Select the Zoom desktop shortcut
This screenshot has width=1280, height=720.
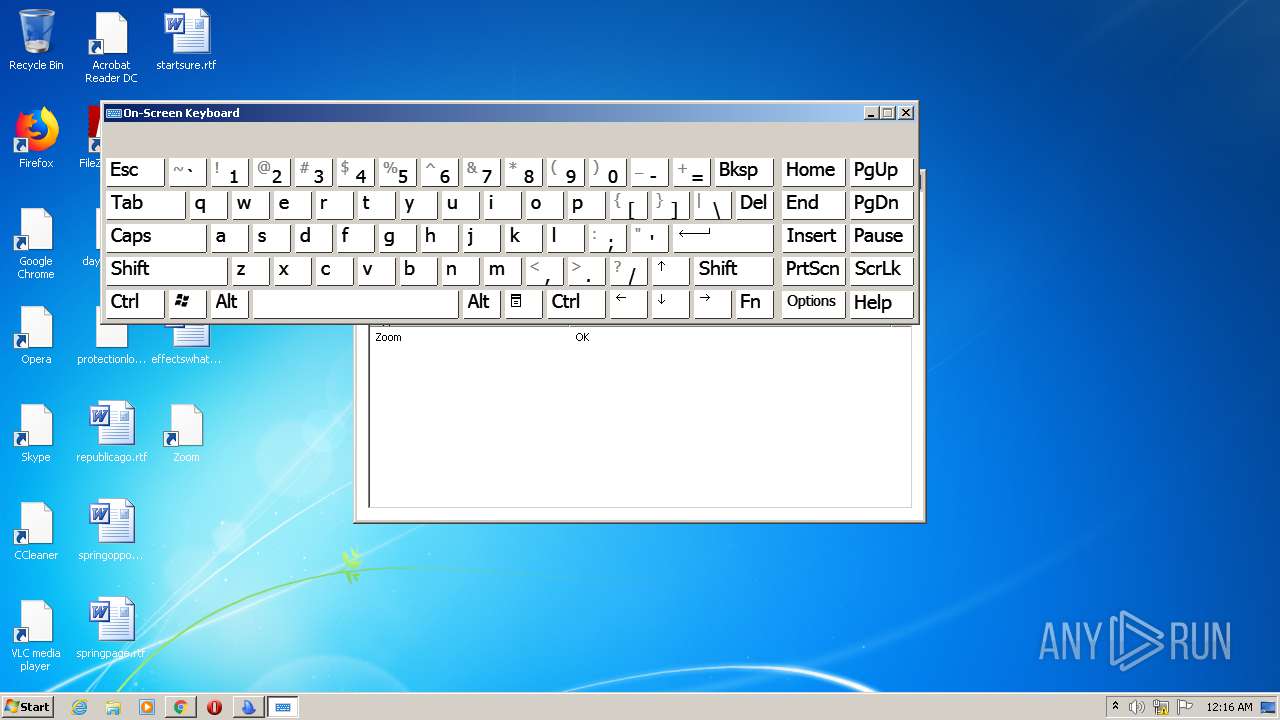pos(186,433)
